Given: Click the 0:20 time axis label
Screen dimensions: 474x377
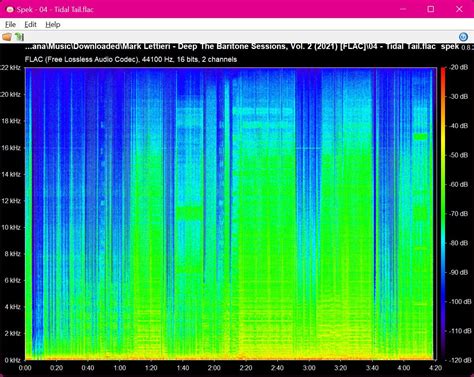Looking at the screenshot, I should (x=56, y=368).
